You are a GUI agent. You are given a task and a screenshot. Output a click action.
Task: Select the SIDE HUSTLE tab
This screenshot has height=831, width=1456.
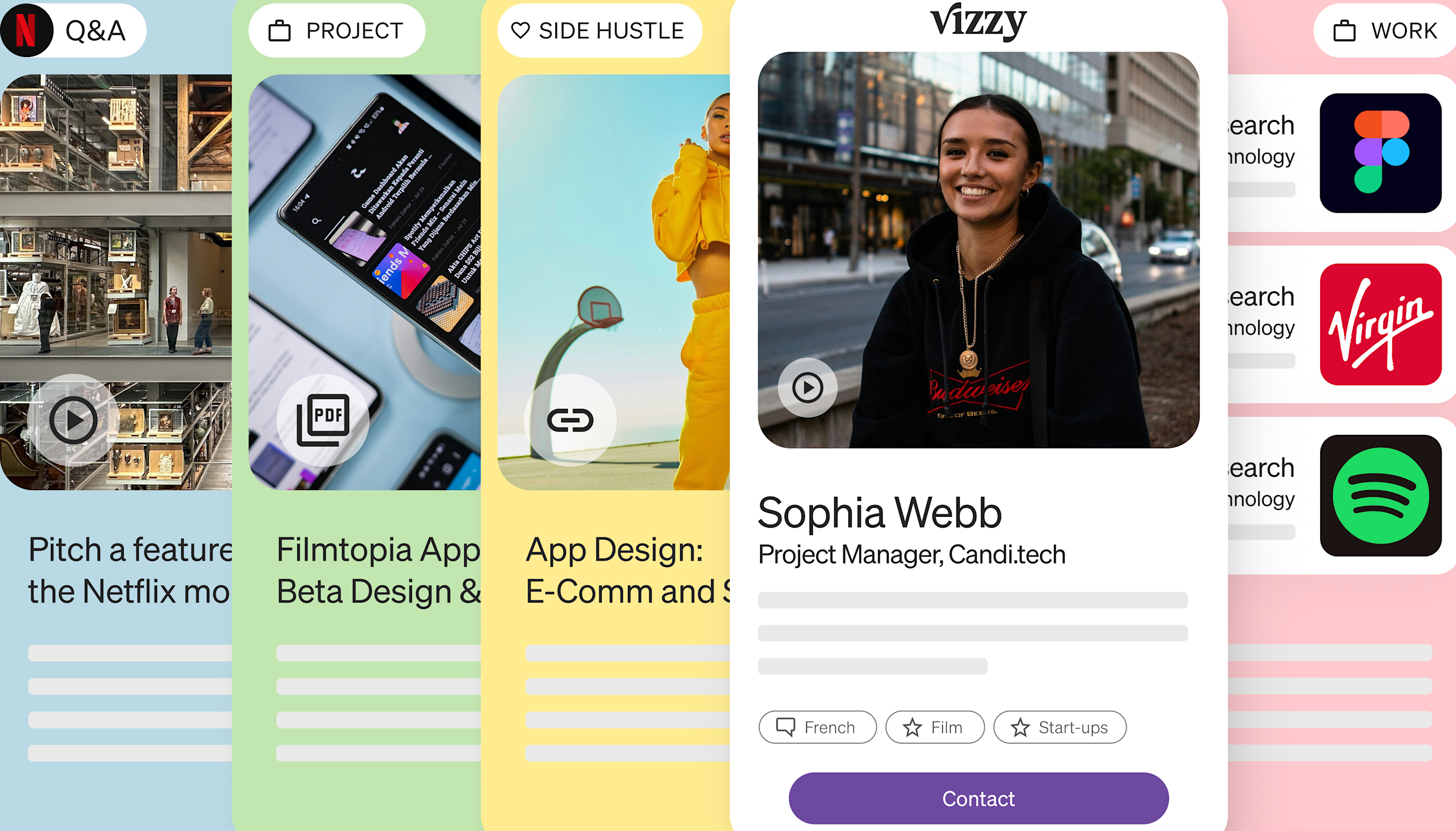point(599,30)
